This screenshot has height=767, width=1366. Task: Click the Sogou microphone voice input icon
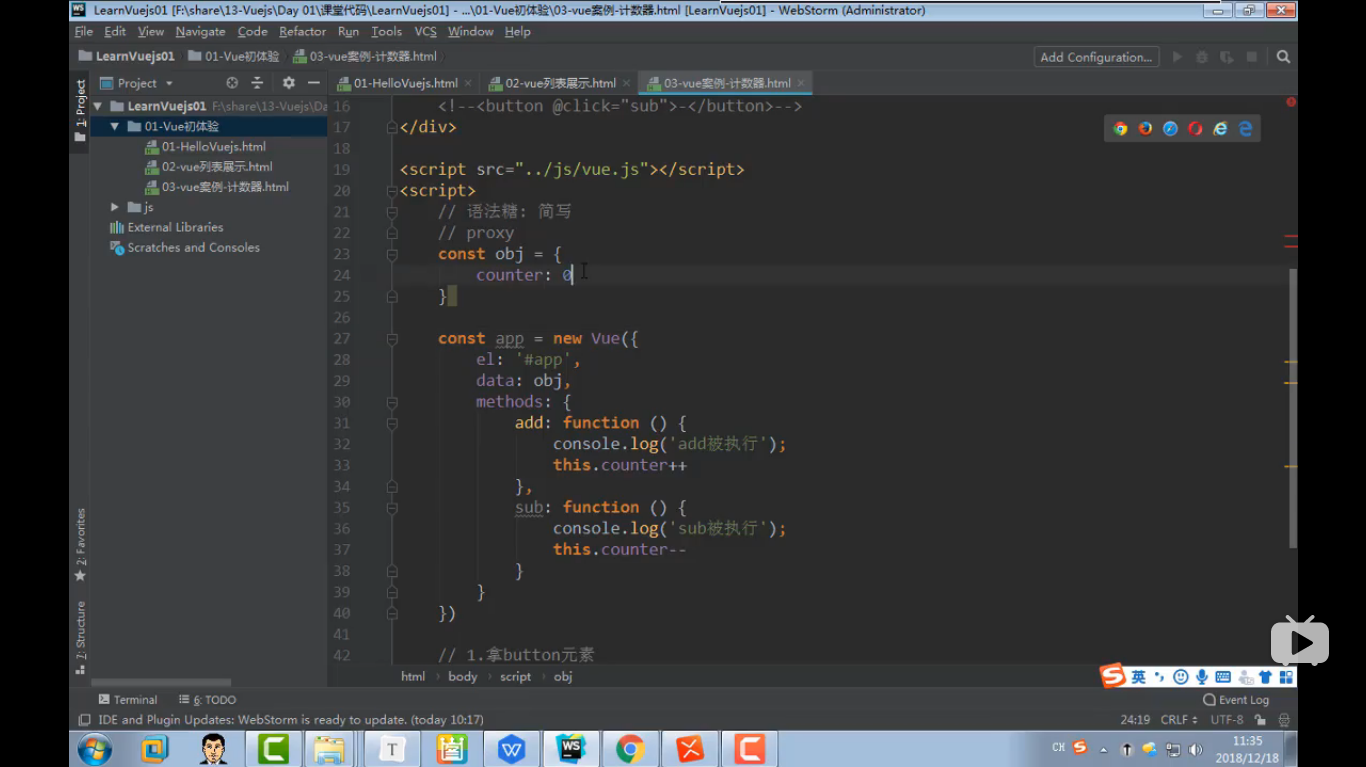point(1201,677)
